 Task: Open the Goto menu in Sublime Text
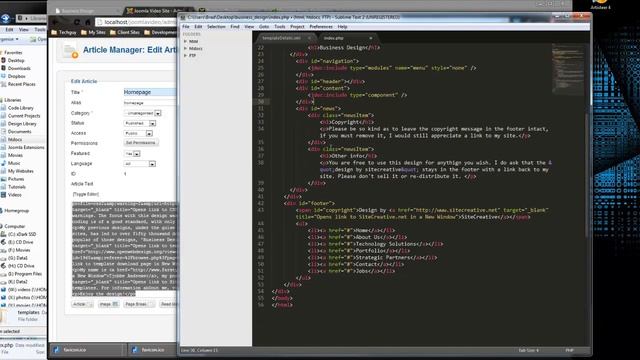coord(264,27)
